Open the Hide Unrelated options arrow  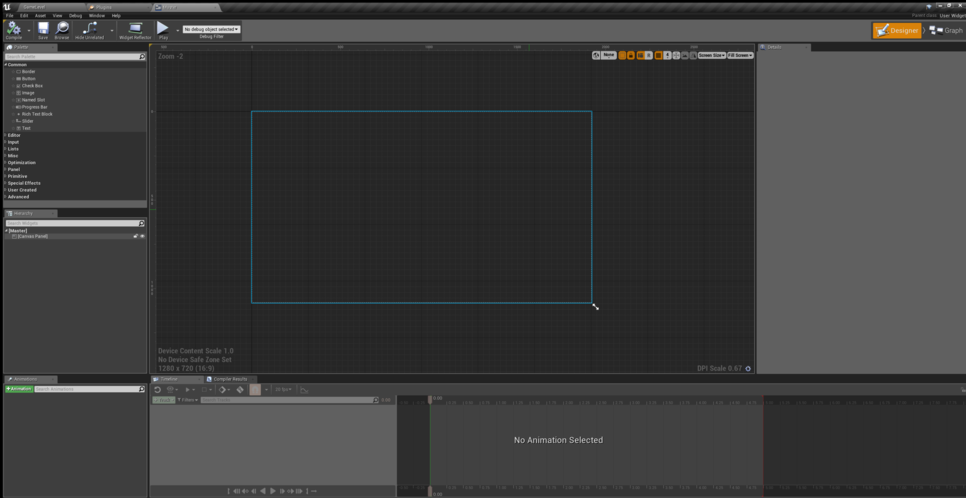tap(112, 30)
